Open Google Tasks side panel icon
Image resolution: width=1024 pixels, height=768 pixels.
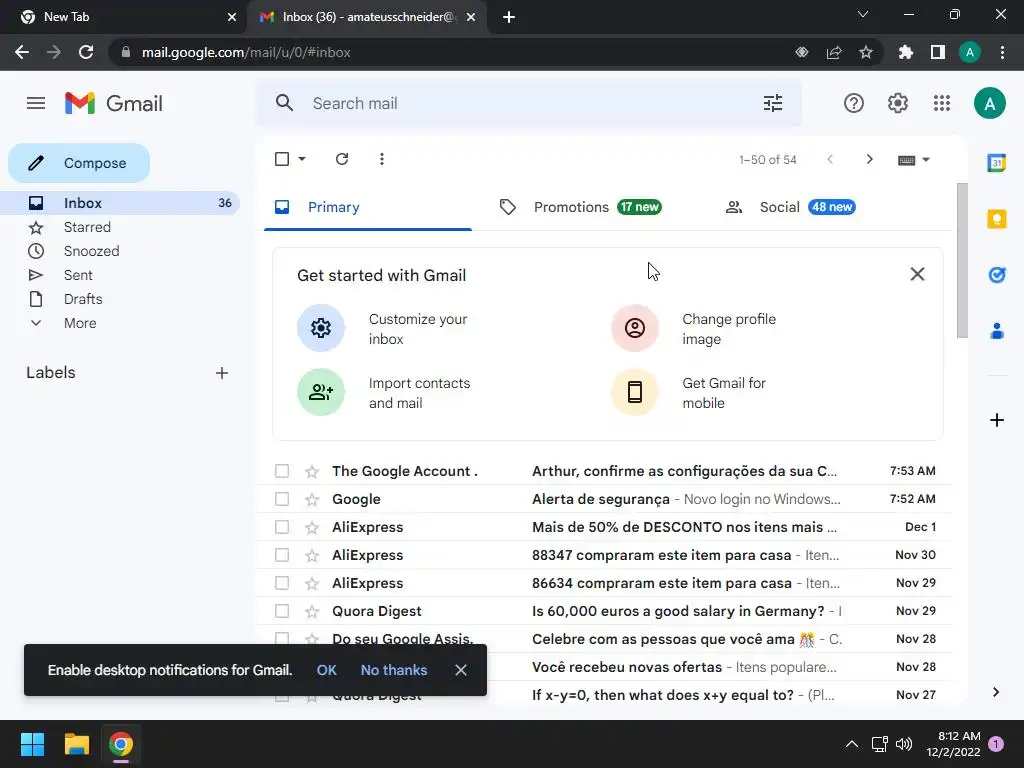[x=997, y=275]
